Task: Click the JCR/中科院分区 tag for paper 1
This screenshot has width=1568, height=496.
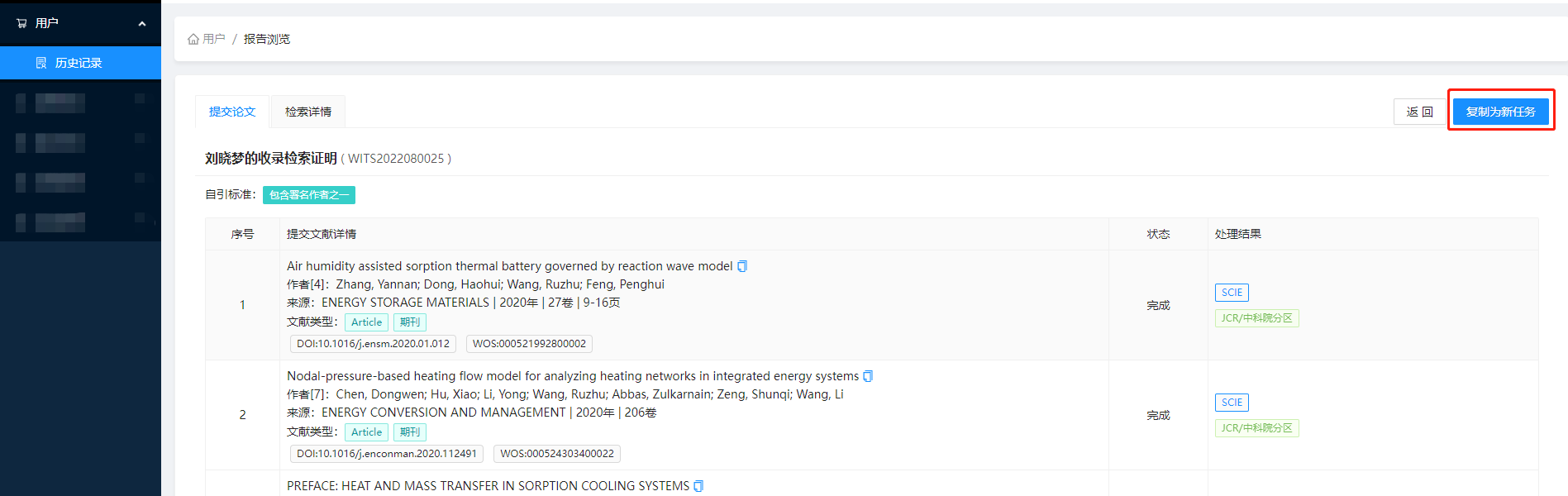Action: click(x=1256, y=318)
